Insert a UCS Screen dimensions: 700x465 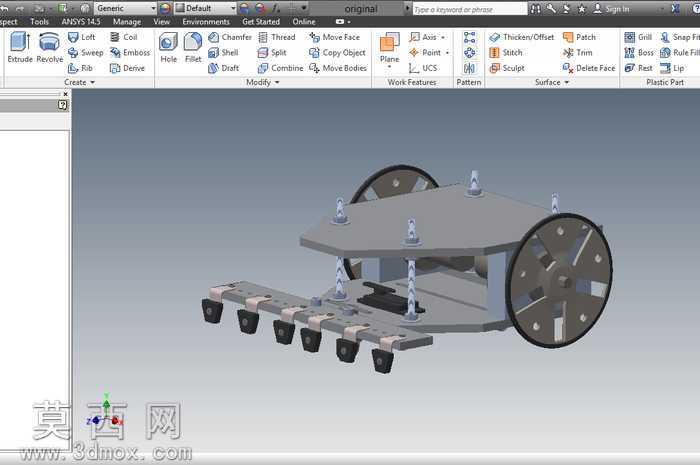(423, 68)
